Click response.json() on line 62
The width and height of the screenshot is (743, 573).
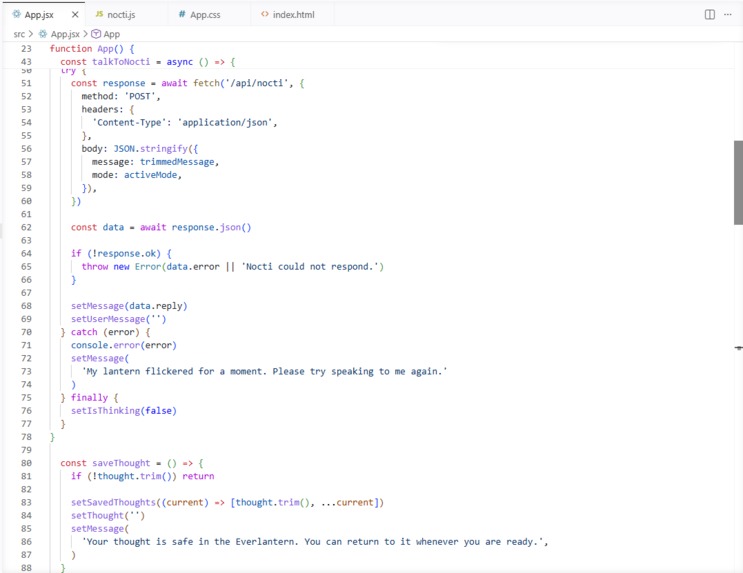click(x=211, y=227)
